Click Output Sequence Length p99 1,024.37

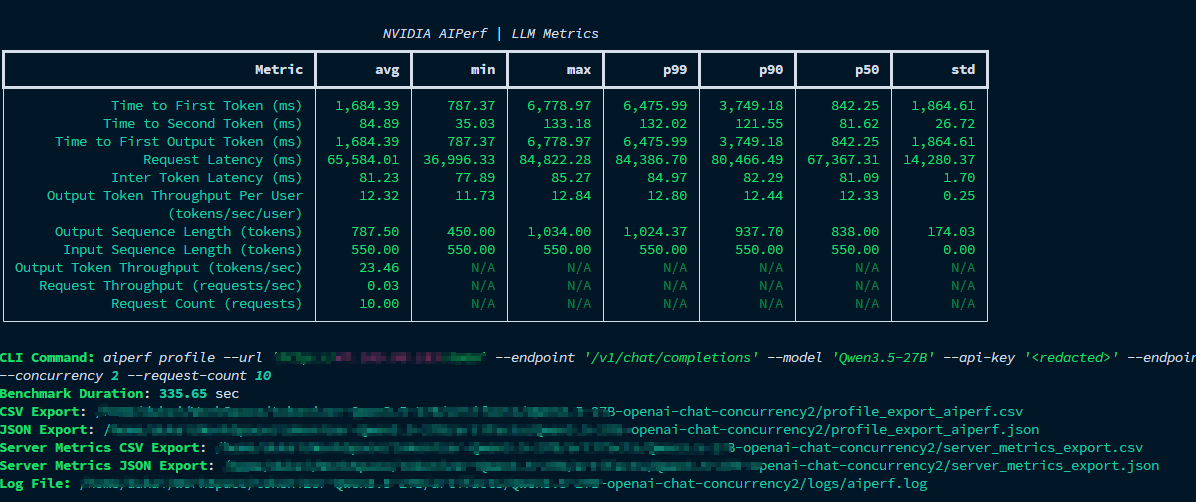[655, 231]
